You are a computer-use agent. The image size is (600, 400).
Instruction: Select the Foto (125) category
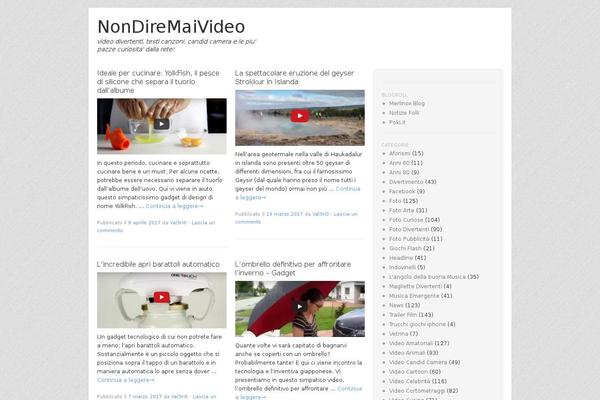tap(395, 201)
